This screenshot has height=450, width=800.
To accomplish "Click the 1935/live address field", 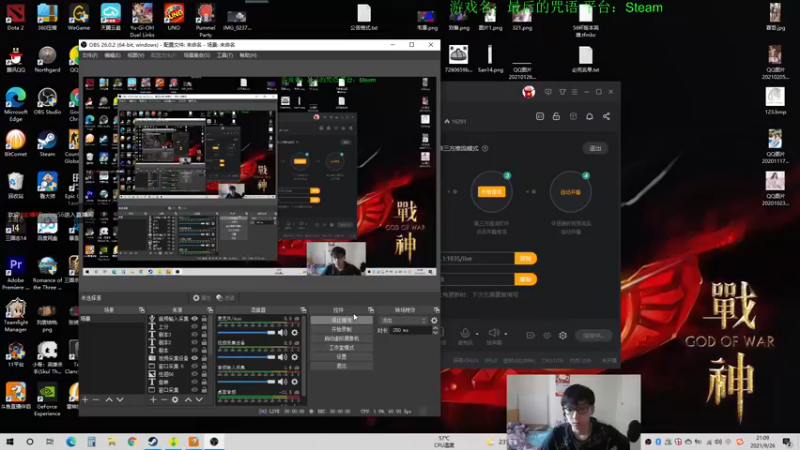I will [478, 259].
